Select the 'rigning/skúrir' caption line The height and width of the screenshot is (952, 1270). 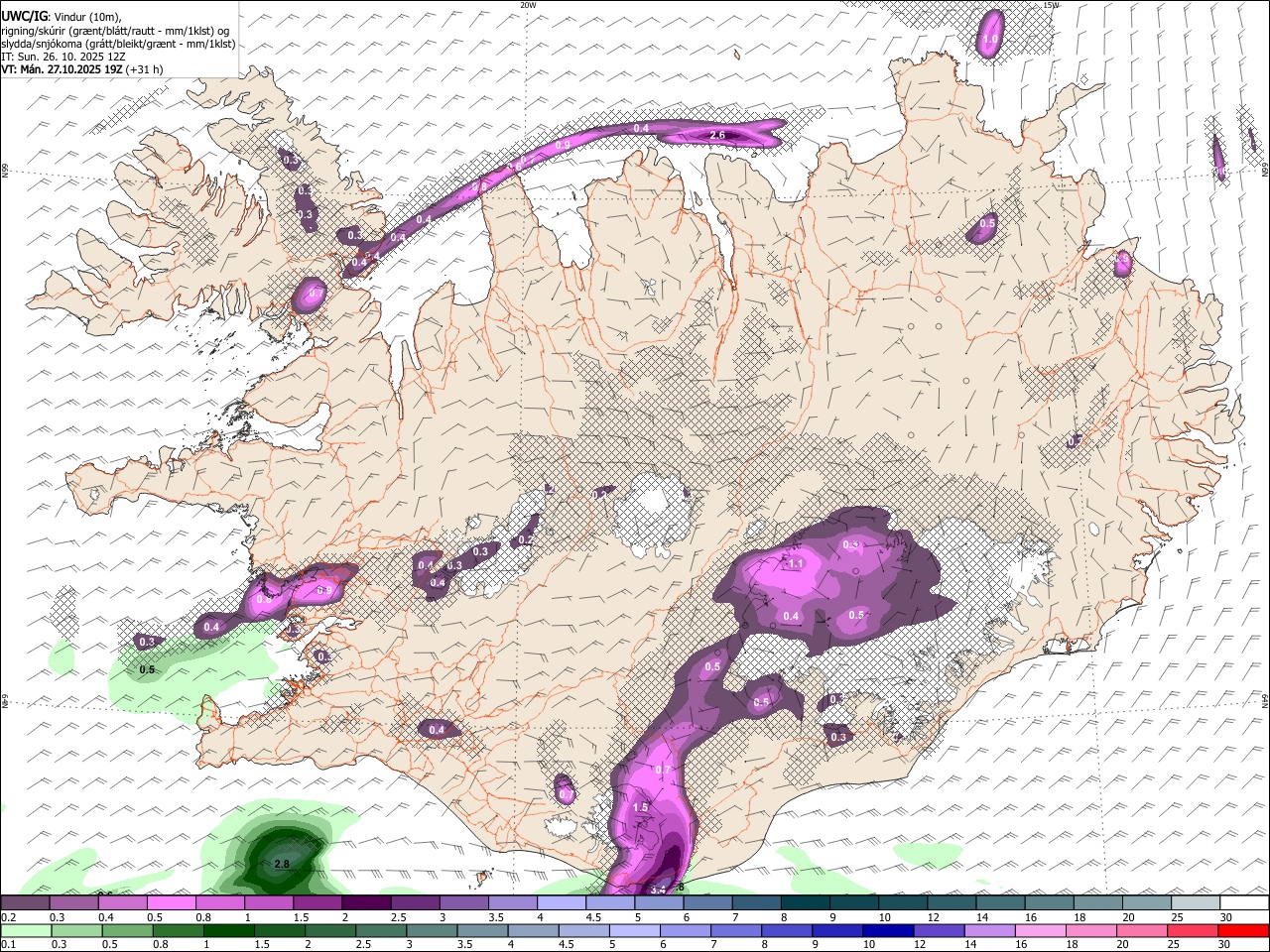pyautogui.click(x=116, y=31)
